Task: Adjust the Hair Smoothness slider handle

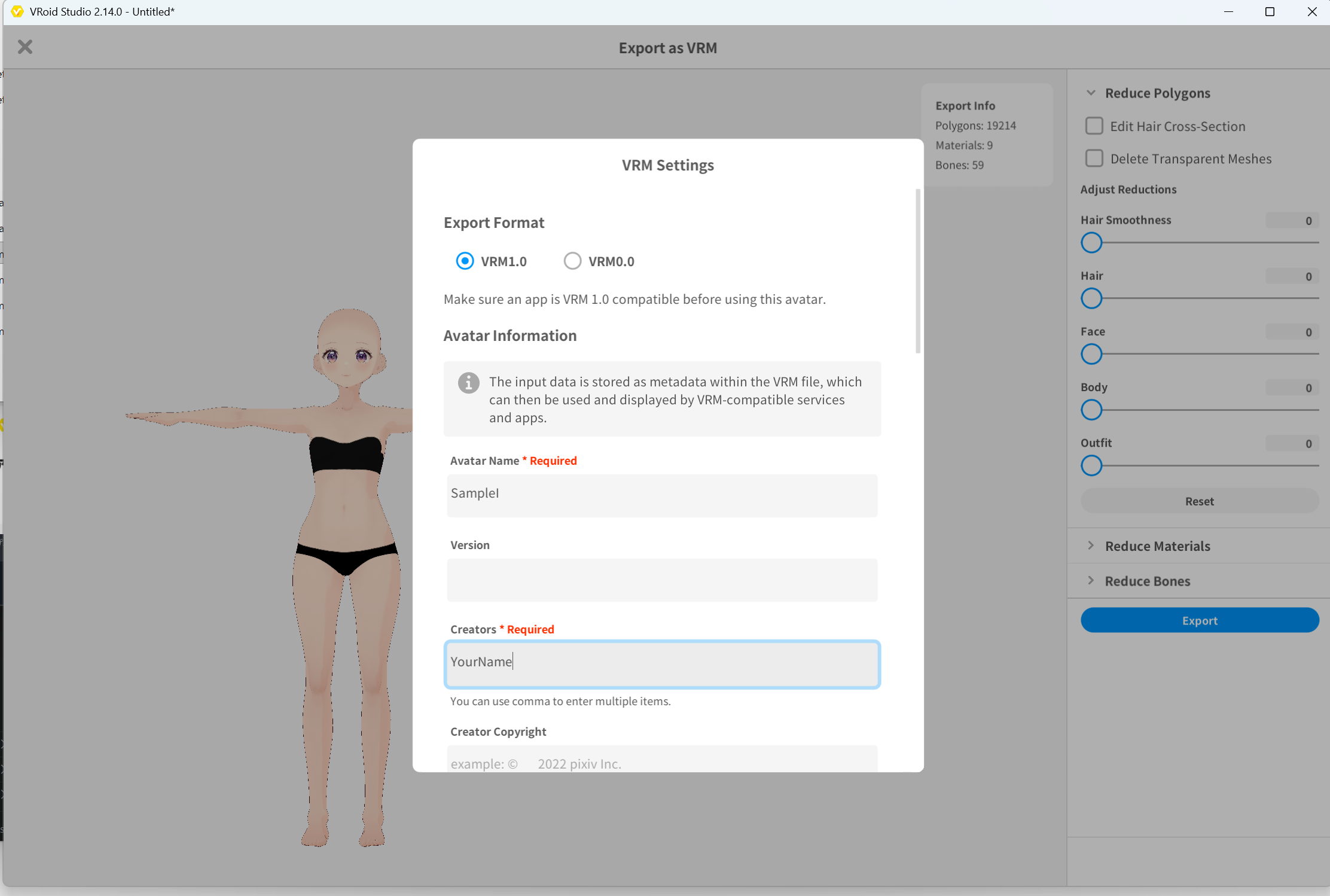Action: tap(1091, 243)
